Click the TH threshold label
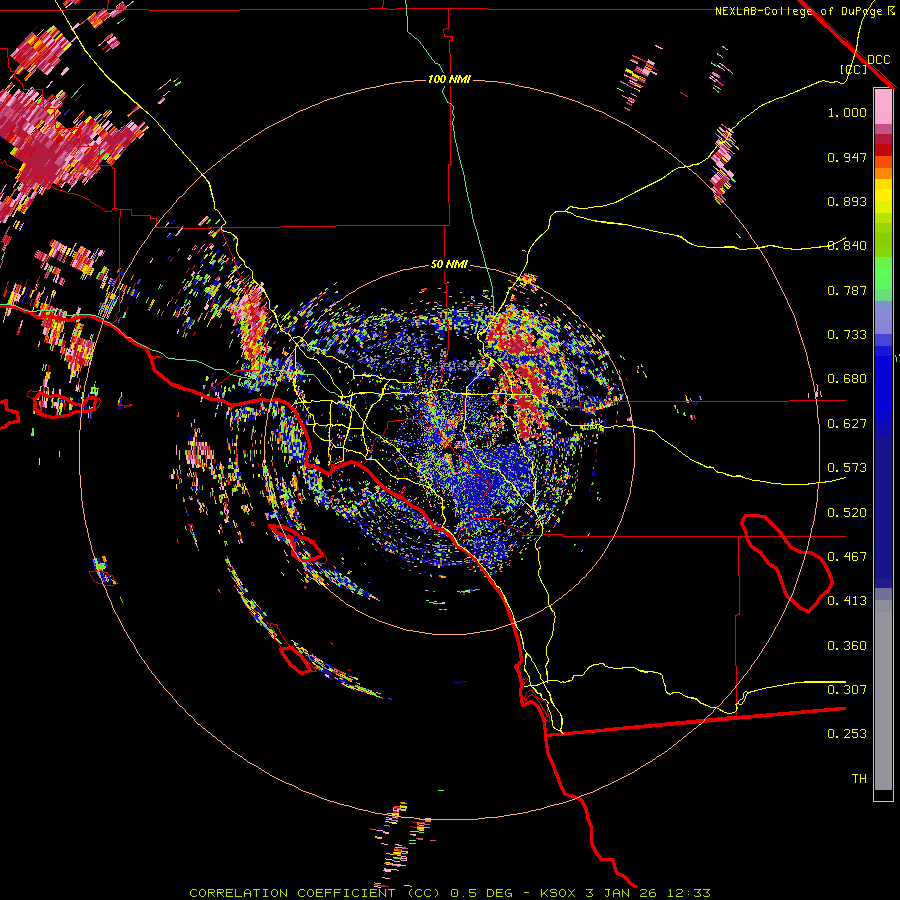 pos(859,779)
